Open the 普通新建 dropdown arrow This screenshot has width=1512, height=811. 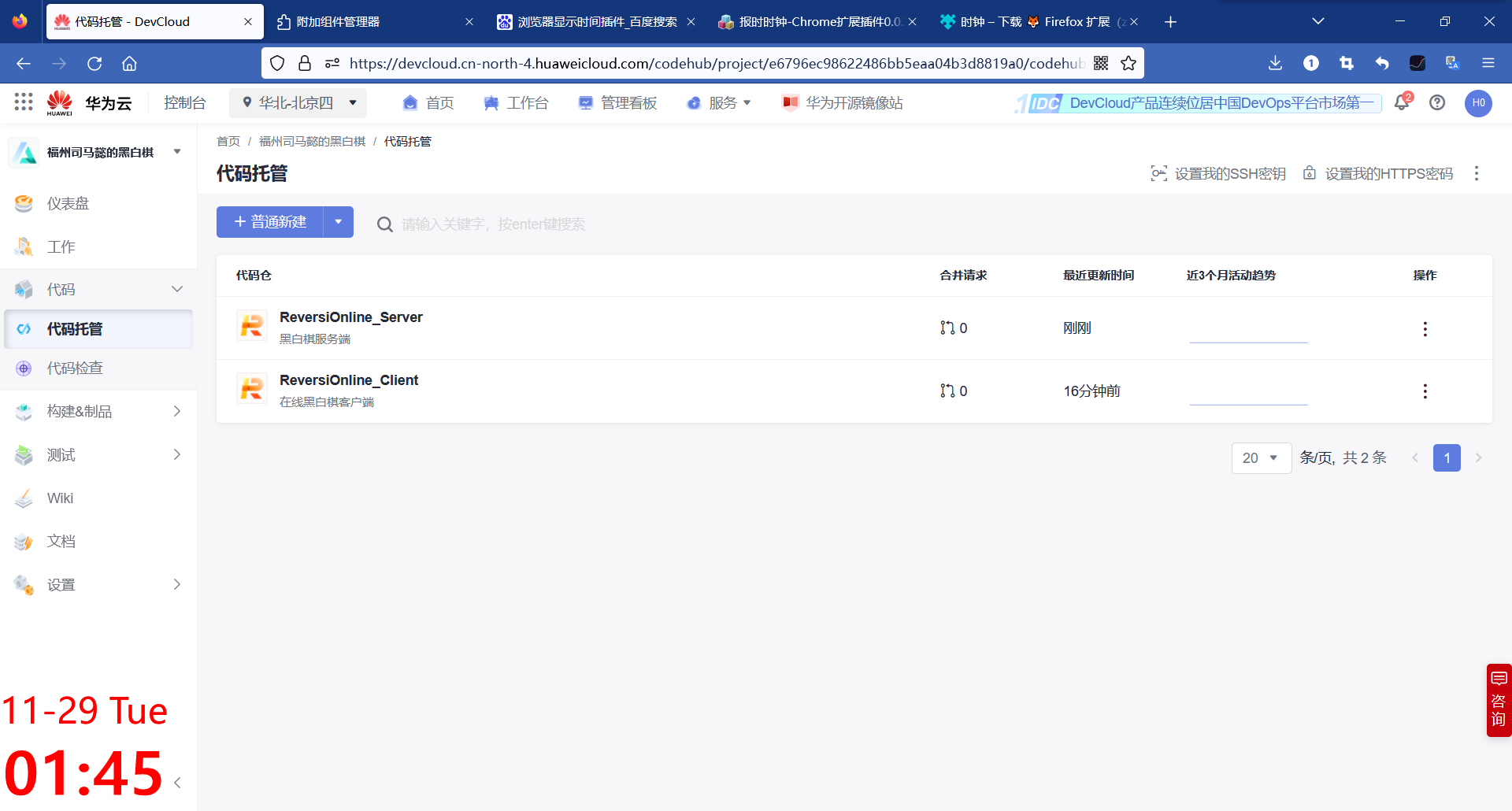pos(339,222)
